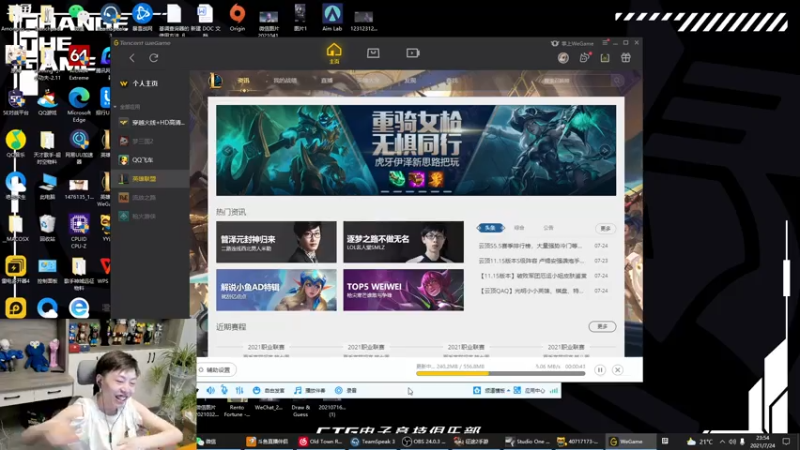Pause the game update download

[600, 370]
